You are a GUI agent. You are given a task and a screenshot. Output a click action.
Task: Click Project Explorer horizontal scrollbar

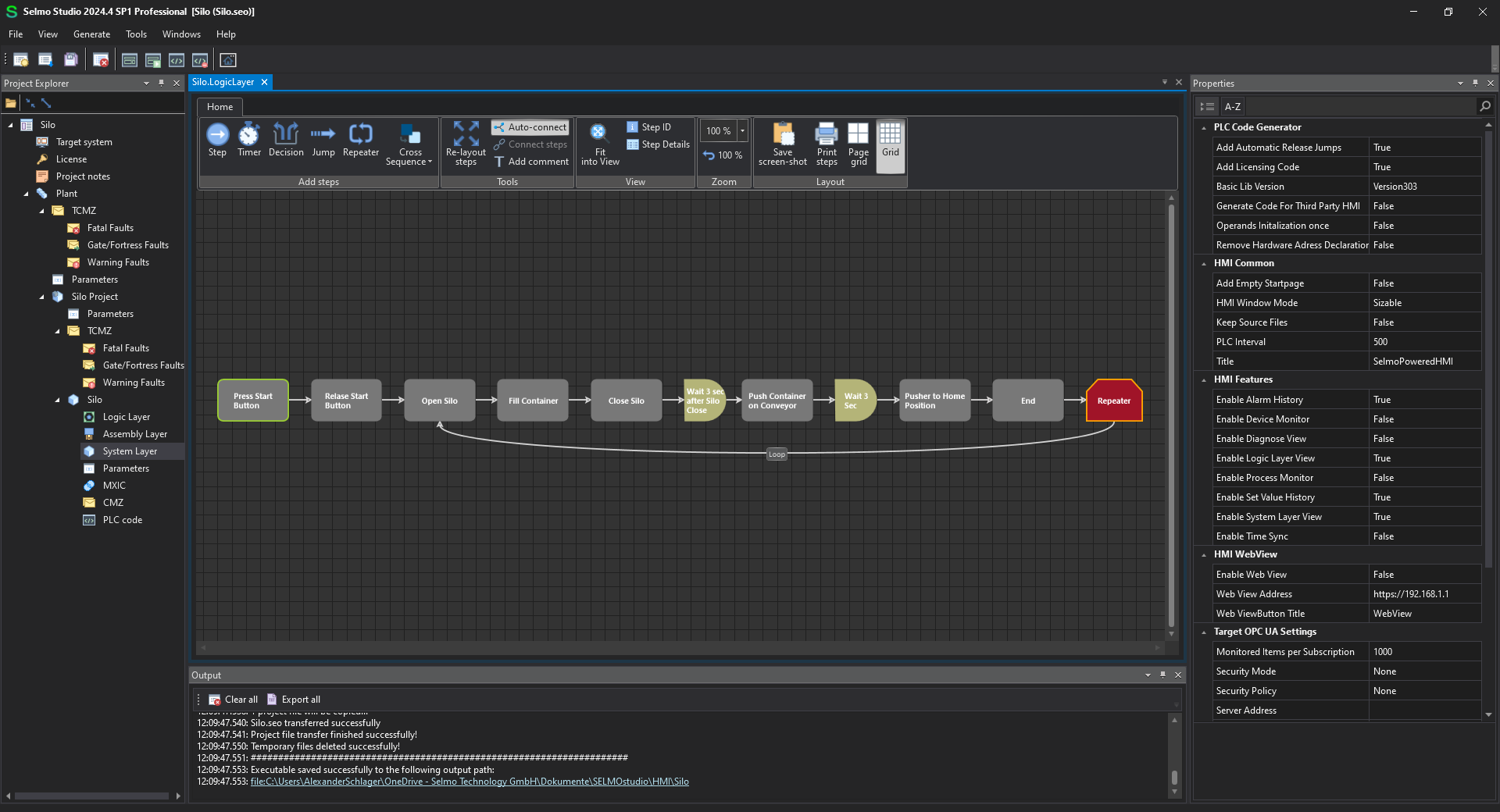pyautogui.click(x=91, y=796)
